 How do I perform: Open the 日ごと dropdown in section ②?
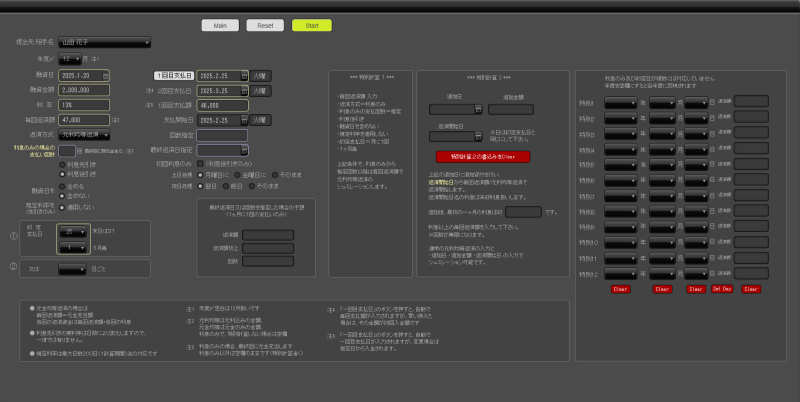pyautogui.click(x=72, y=269)
